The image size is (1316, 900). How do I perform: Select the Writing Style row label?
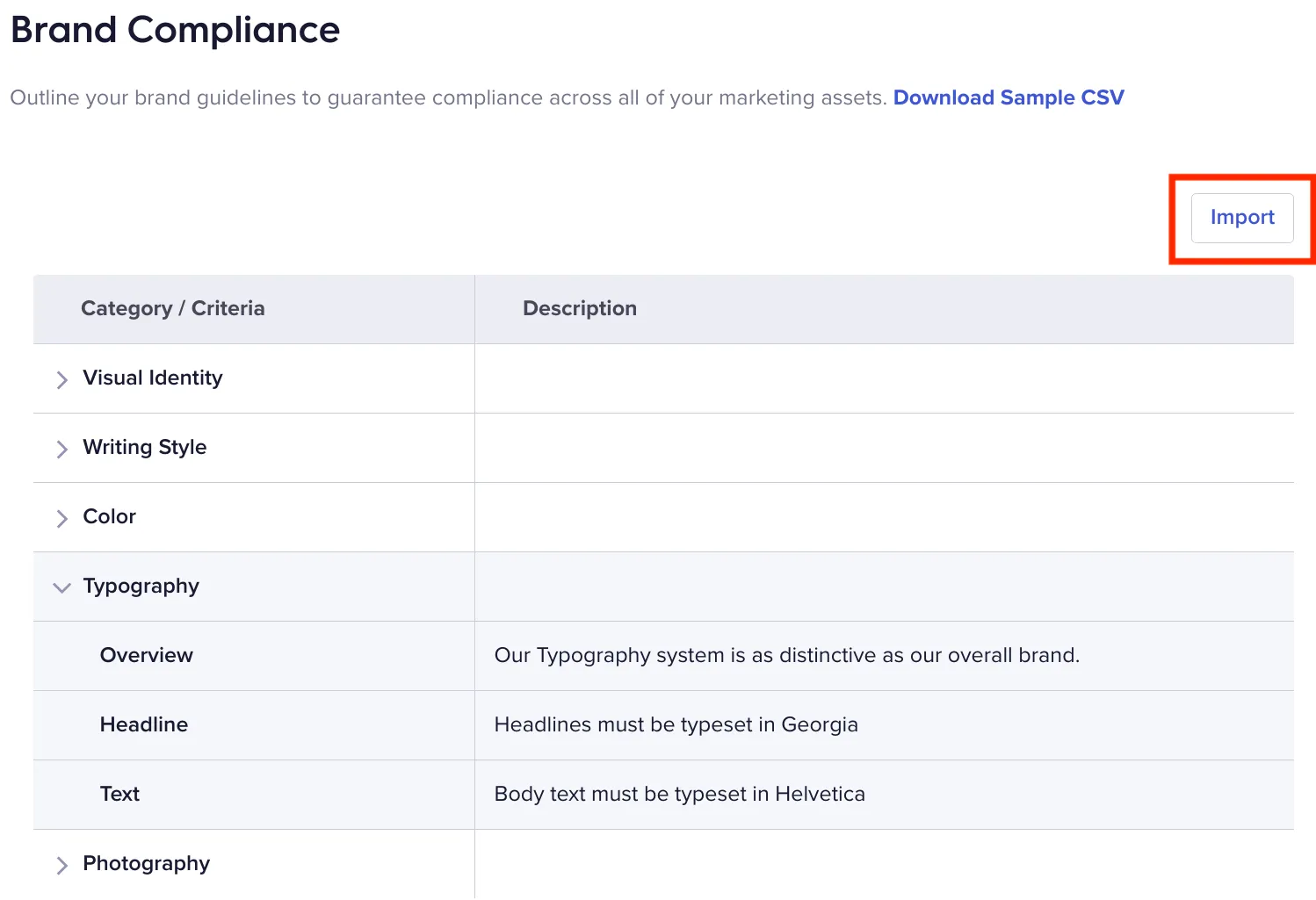click(145, 447)
